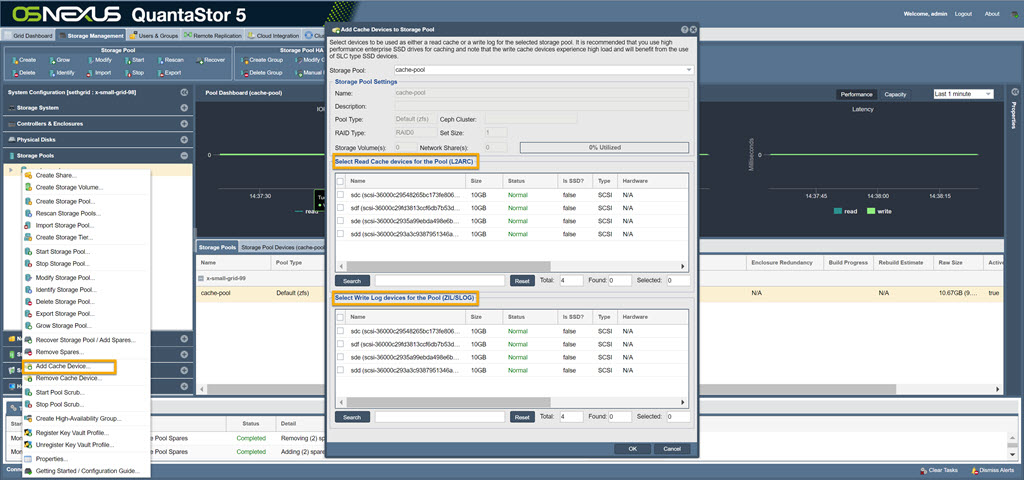Click the Clear Tasks icon
1024x481 pixels.
click(x=923, y=471)
